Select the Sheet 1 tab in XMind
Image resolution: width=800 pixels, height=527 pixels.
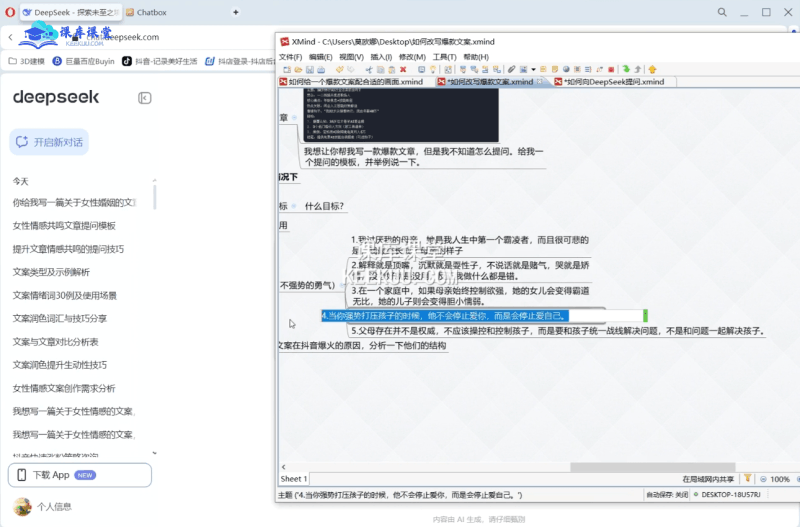(293, 479)
